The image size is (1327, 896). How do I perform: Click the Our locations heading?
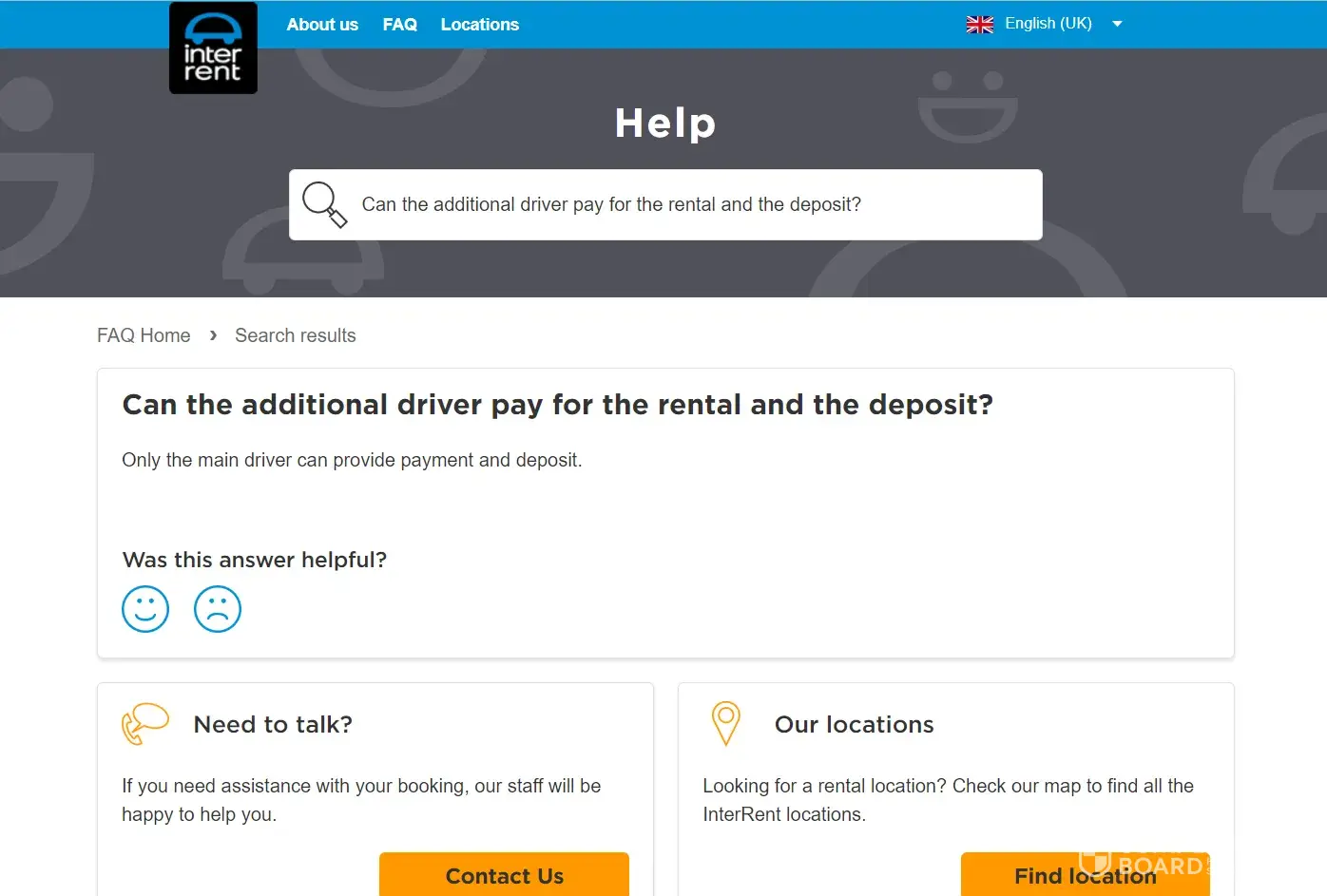tap(854, 724)
